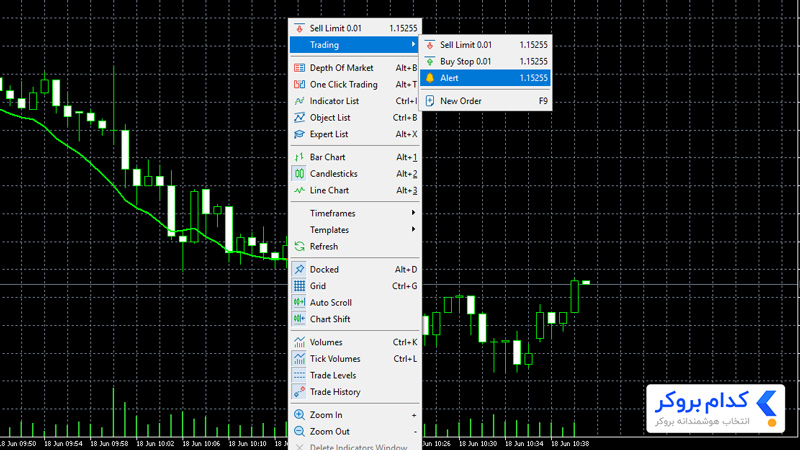The height and width of the screenshot is (450, 800).
Task: Switch chart to Candlesticks mode
Action: click(x=355, y=174)
